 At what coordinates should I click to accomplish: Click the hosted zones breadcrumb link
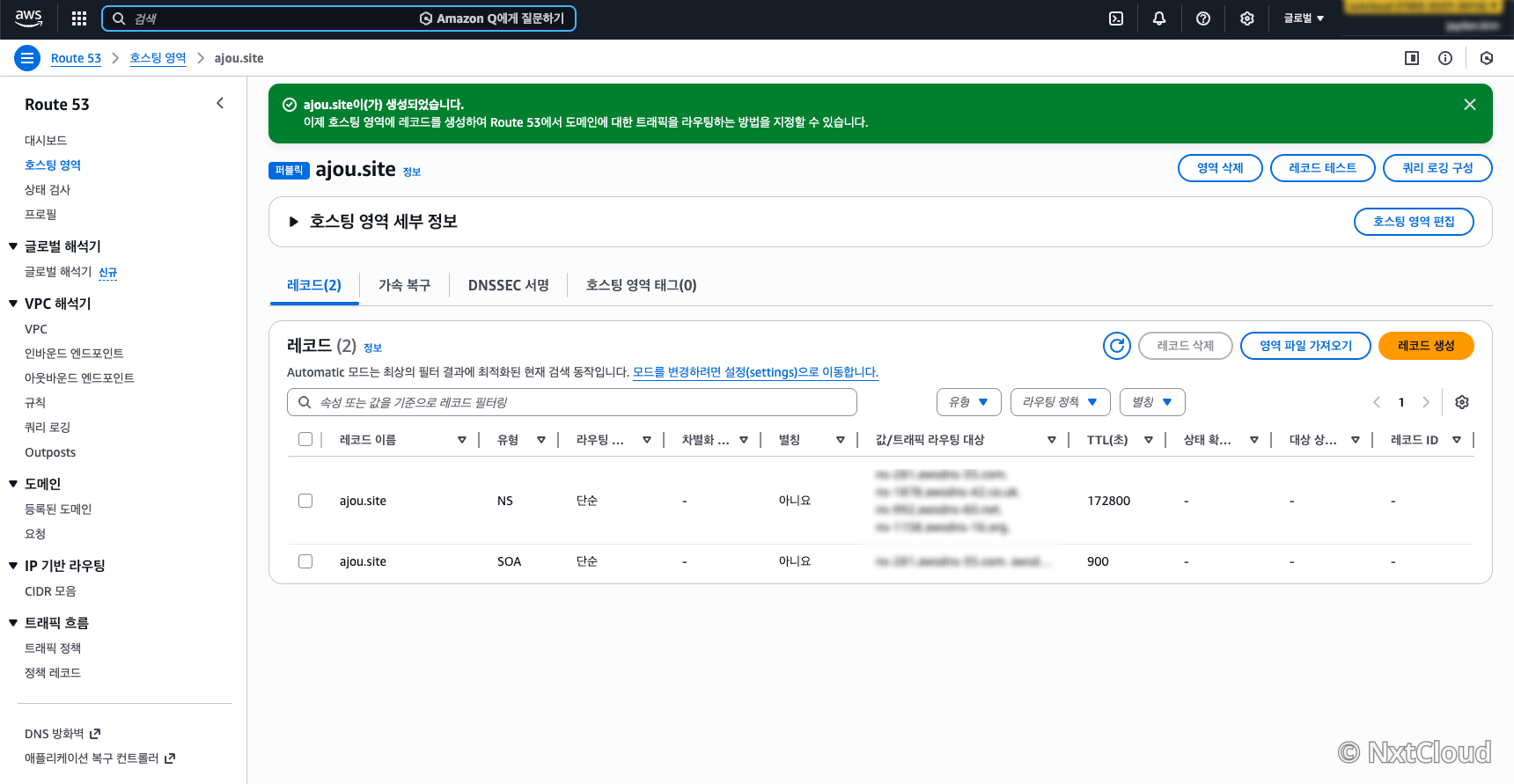click(158, 58)
